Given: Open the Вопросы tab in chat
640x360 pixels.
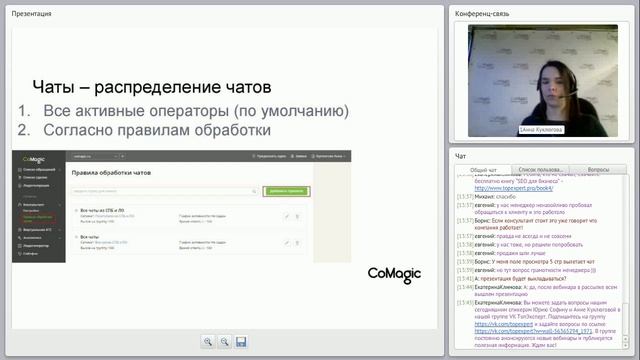Looking at the screenshot, I should 598,169.
